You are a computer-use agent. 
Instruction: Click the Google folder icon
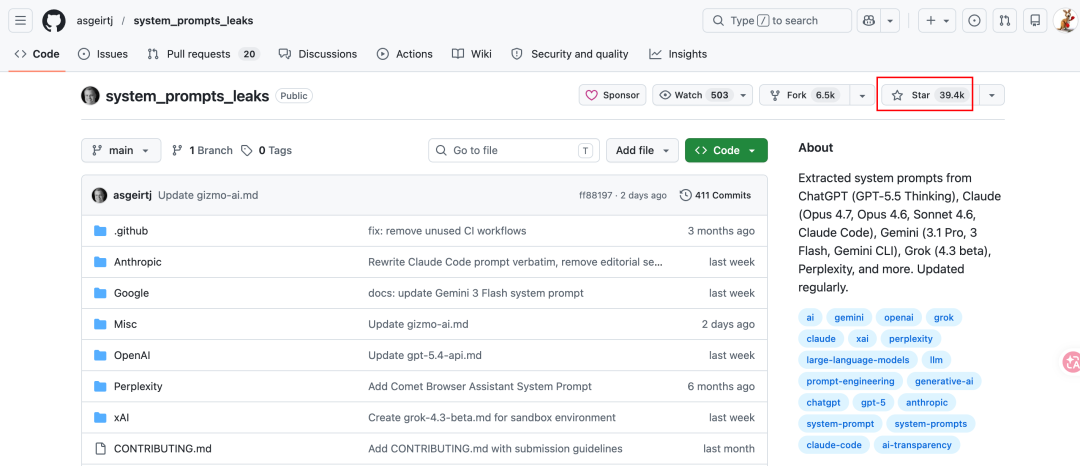point(101,293)
